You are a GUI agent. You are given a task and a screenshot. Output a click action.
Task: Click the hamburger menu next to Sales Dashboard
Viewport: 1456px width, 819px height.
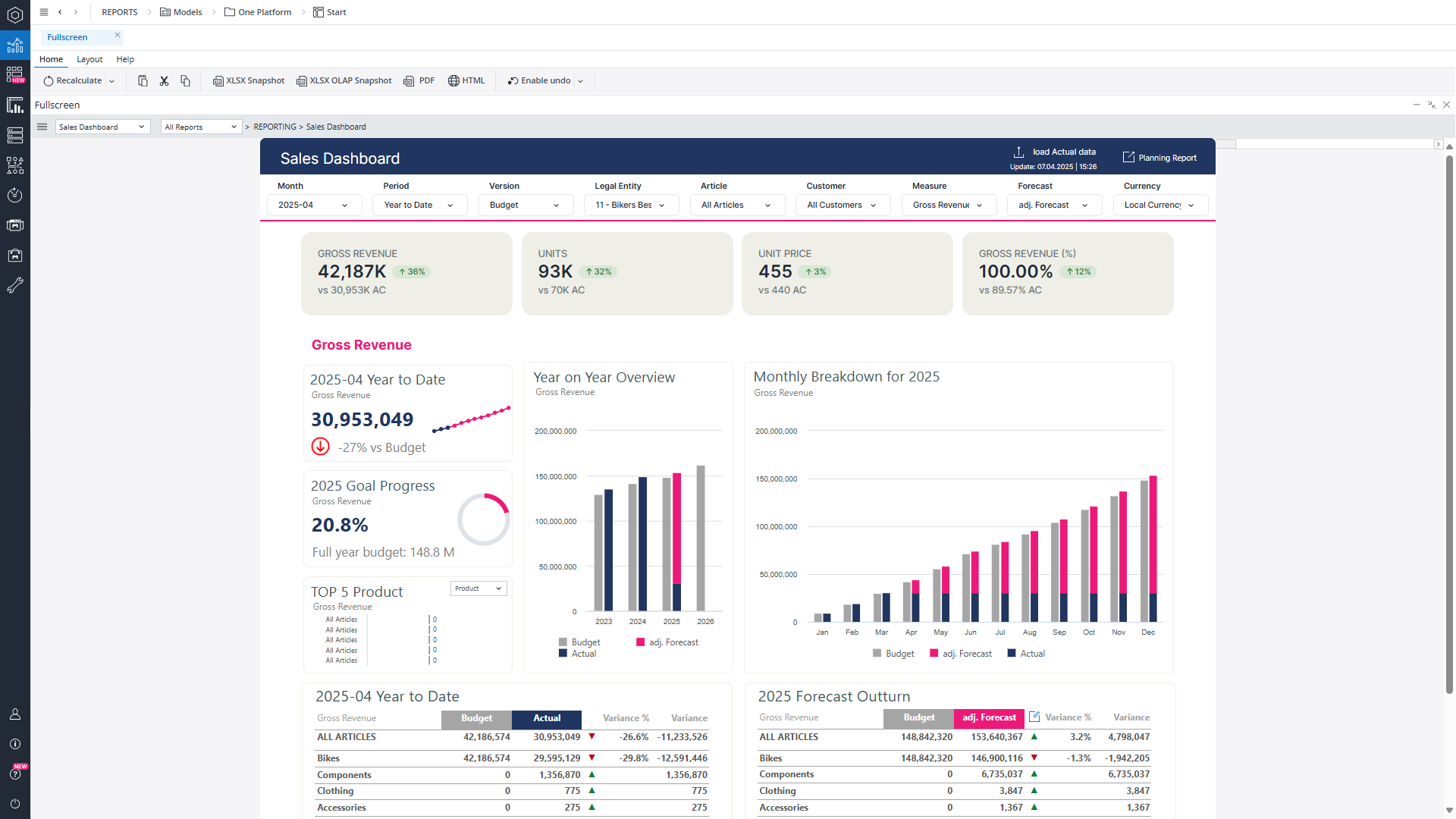tap(42, 127)
